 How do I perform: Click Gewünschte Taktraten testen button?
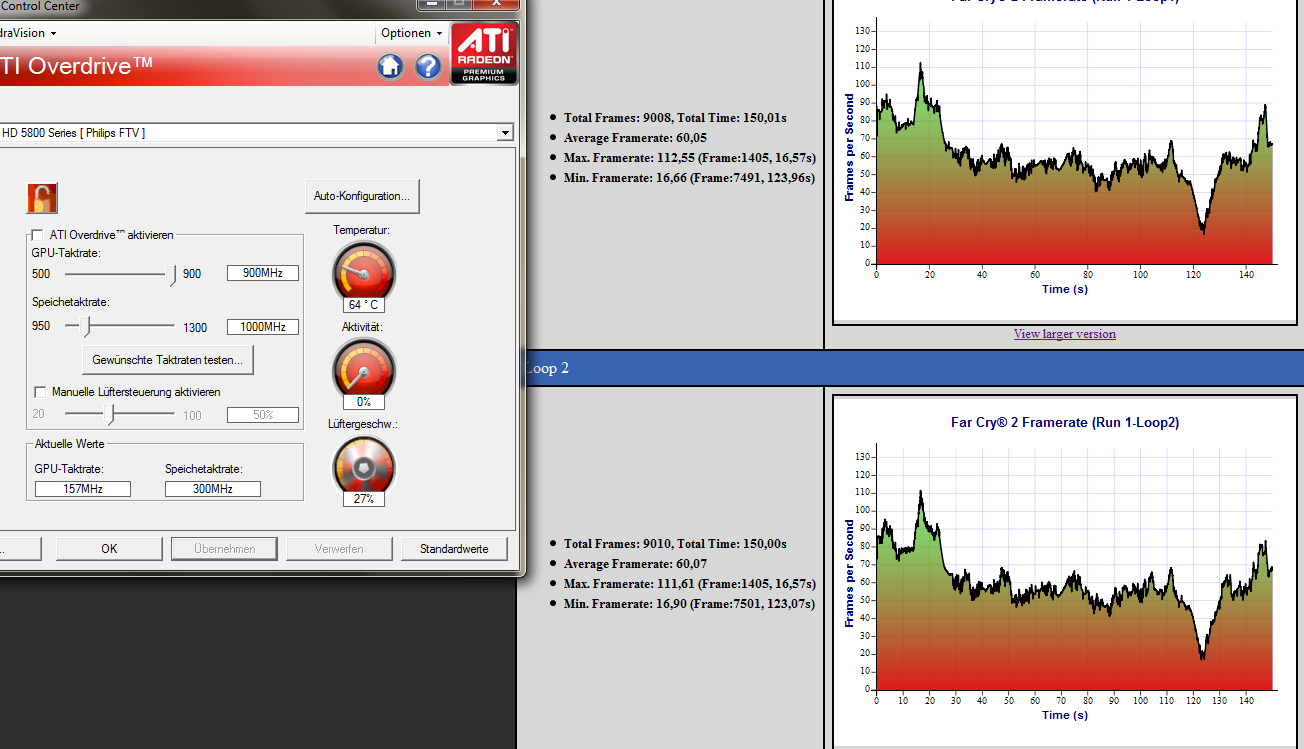point(167,359)
